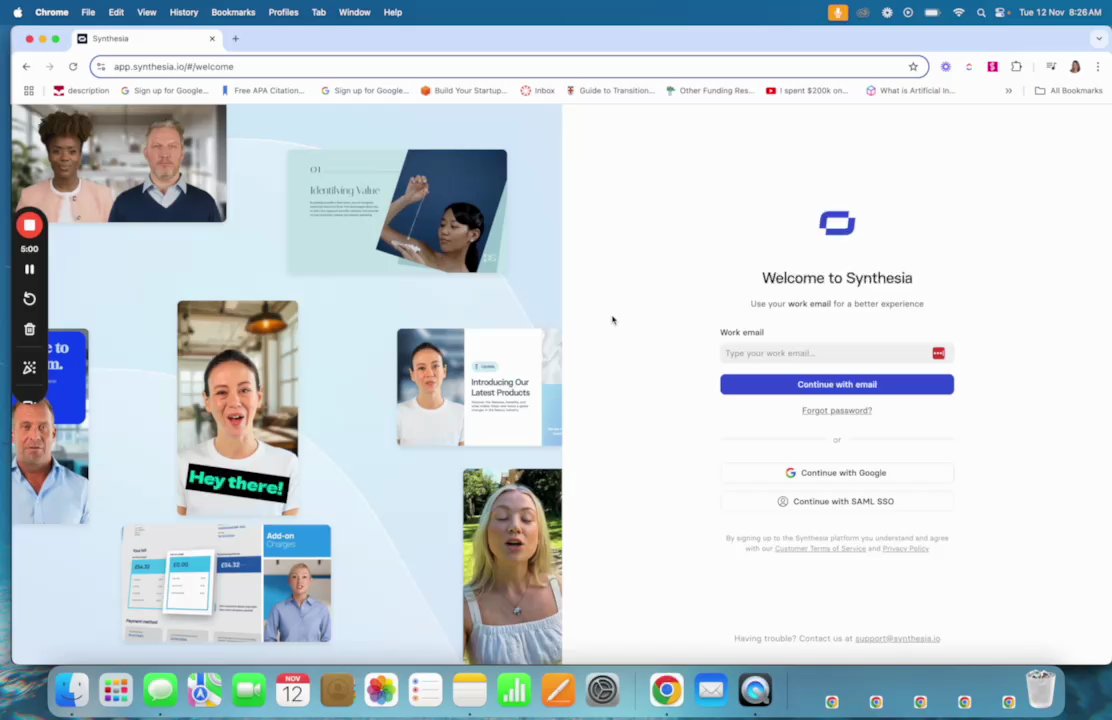The height and width of the screenshot is (720, 1112).
Task: Click the support@synthesia.io email link
Action: pos(897,638)
